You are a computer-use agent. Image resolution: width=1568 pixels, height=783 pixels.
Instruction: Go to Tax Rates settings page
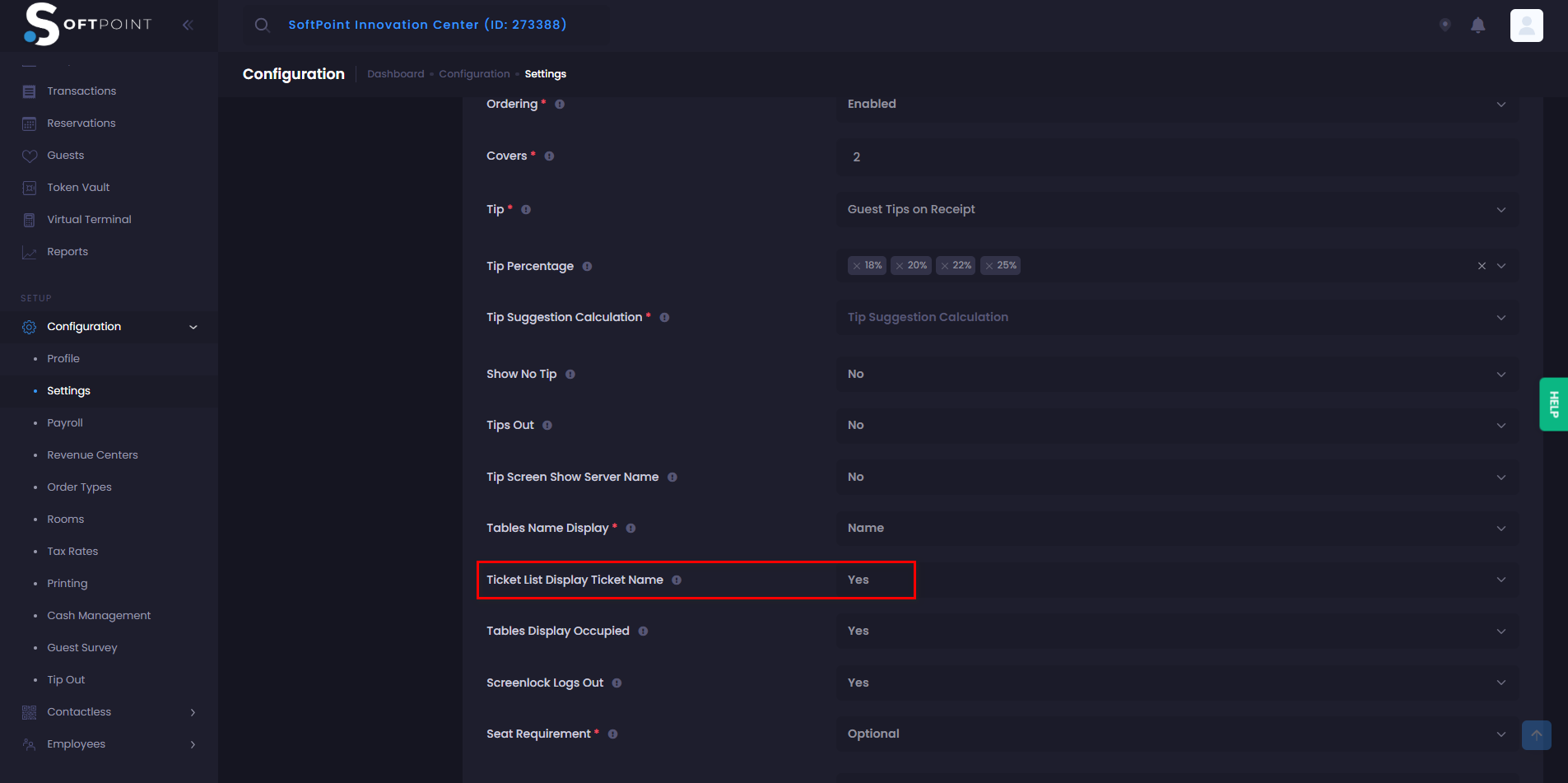tap(72, 551)
